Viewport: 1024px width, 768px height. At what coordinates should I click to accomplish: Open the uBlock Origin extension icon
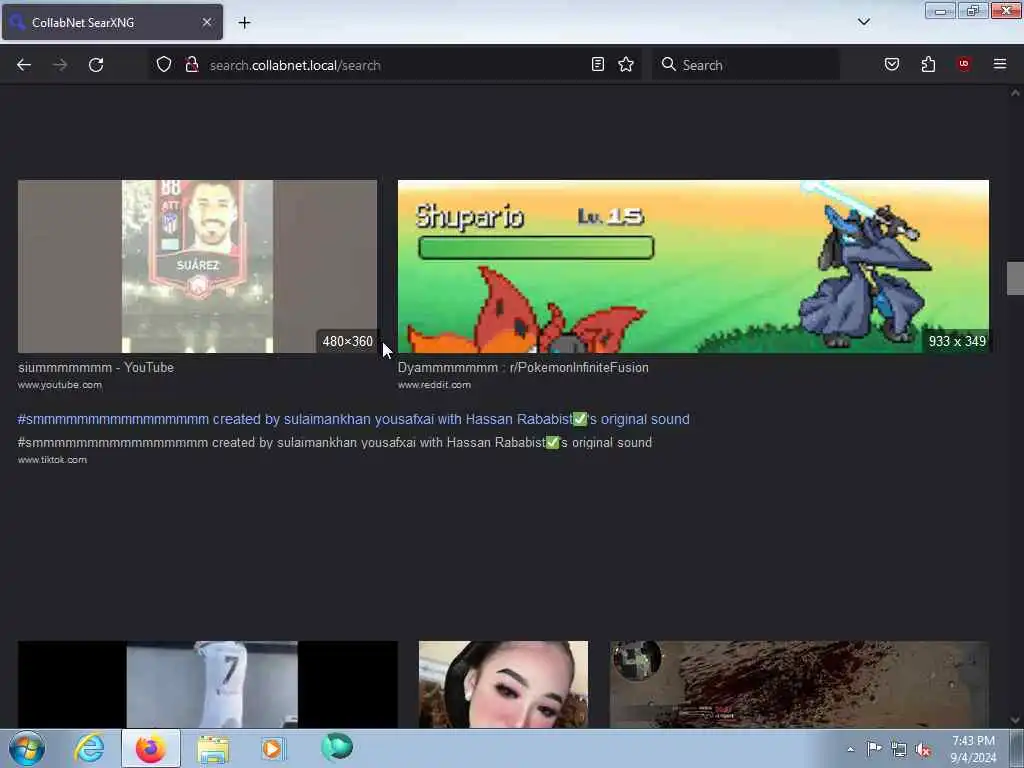pyautogui.click(x=963, y=64)
